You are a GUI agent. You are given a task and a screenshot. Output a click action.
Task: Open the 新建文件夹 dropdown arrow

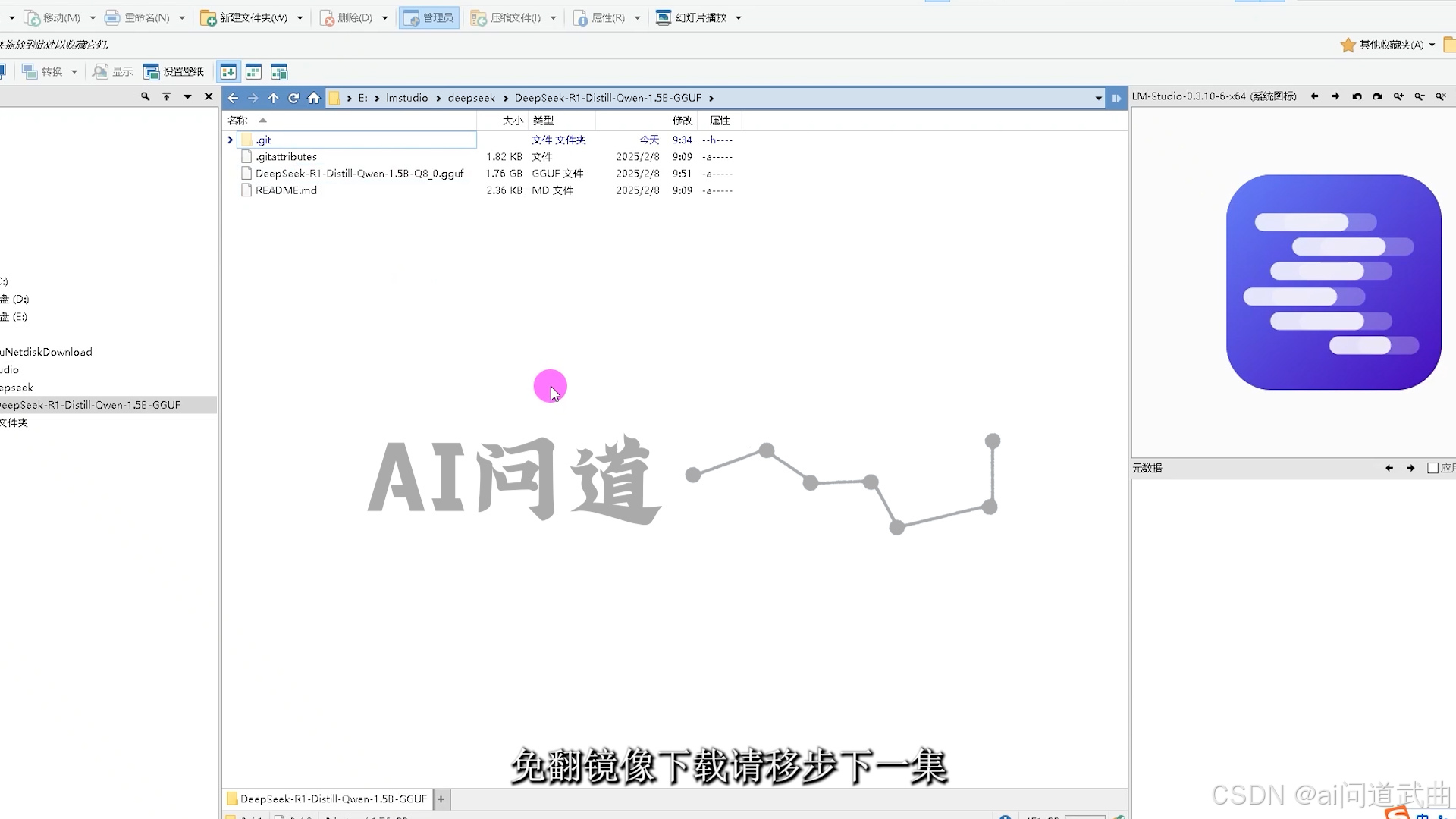[300, 17]
